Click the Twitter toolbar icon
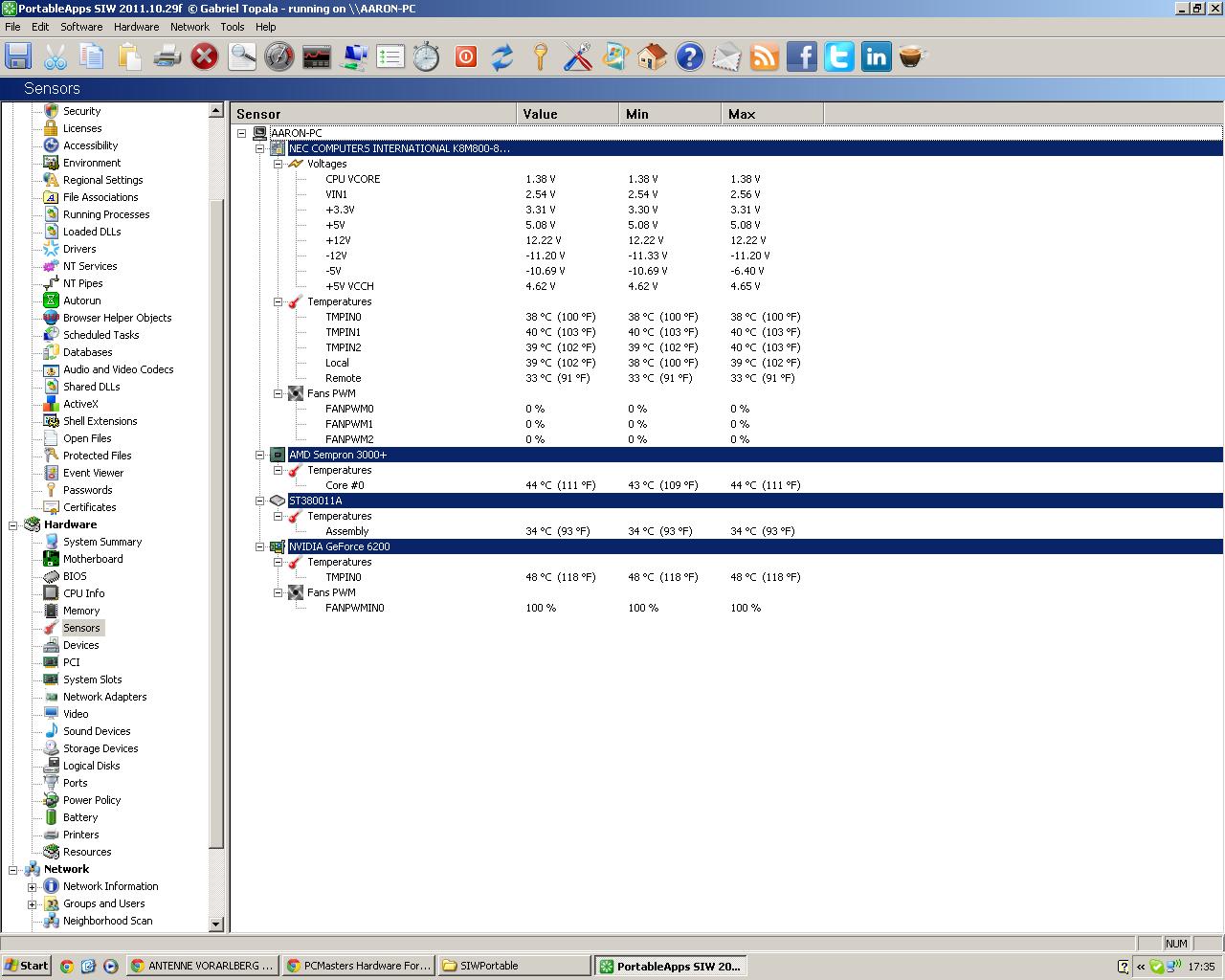This screenshot has height=980, width=1225. 838,56
